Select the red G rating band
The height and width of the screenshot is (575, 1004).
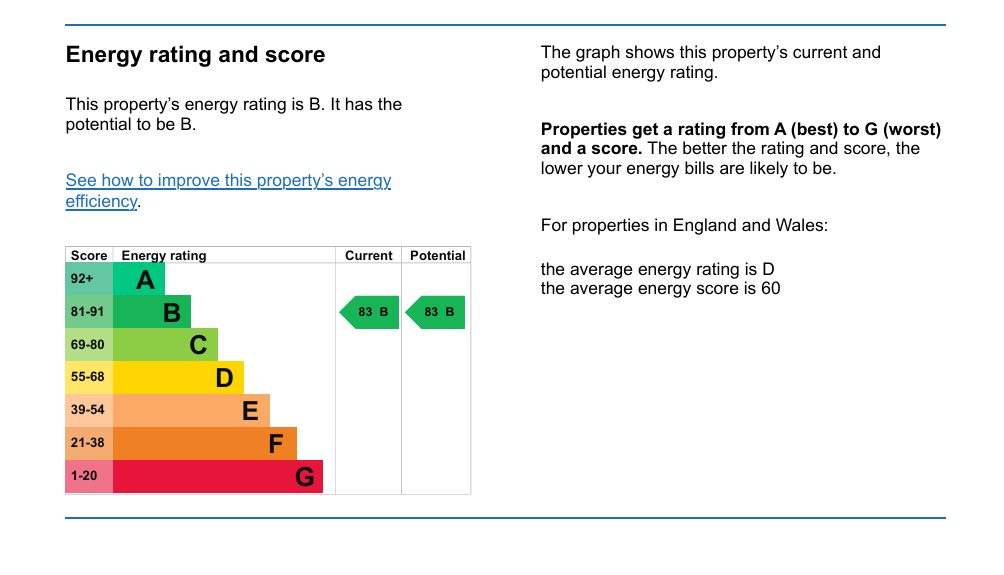[217, 476]
